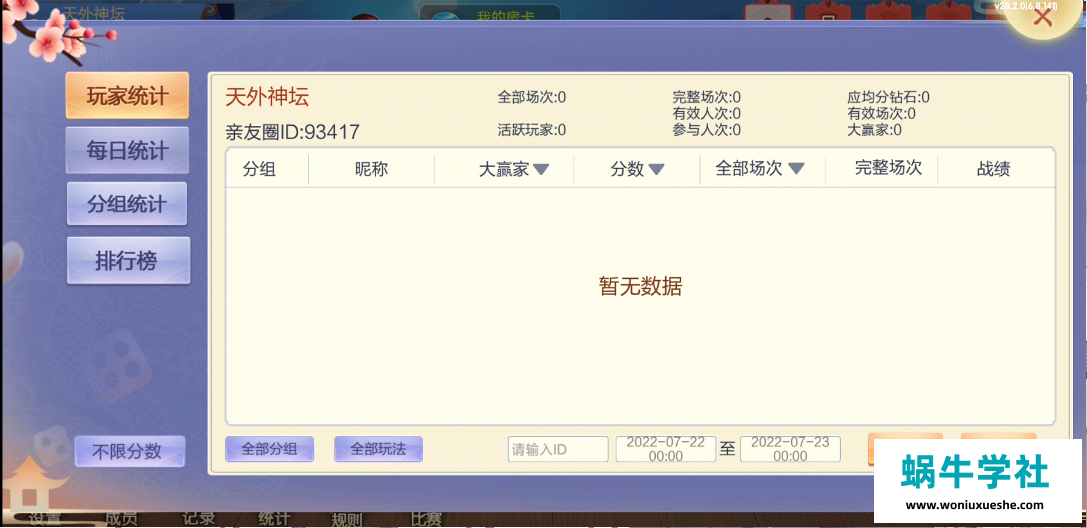Pick the end date 2022-07-23 field
Screen dimensions: 1087x528
(790, 449)
